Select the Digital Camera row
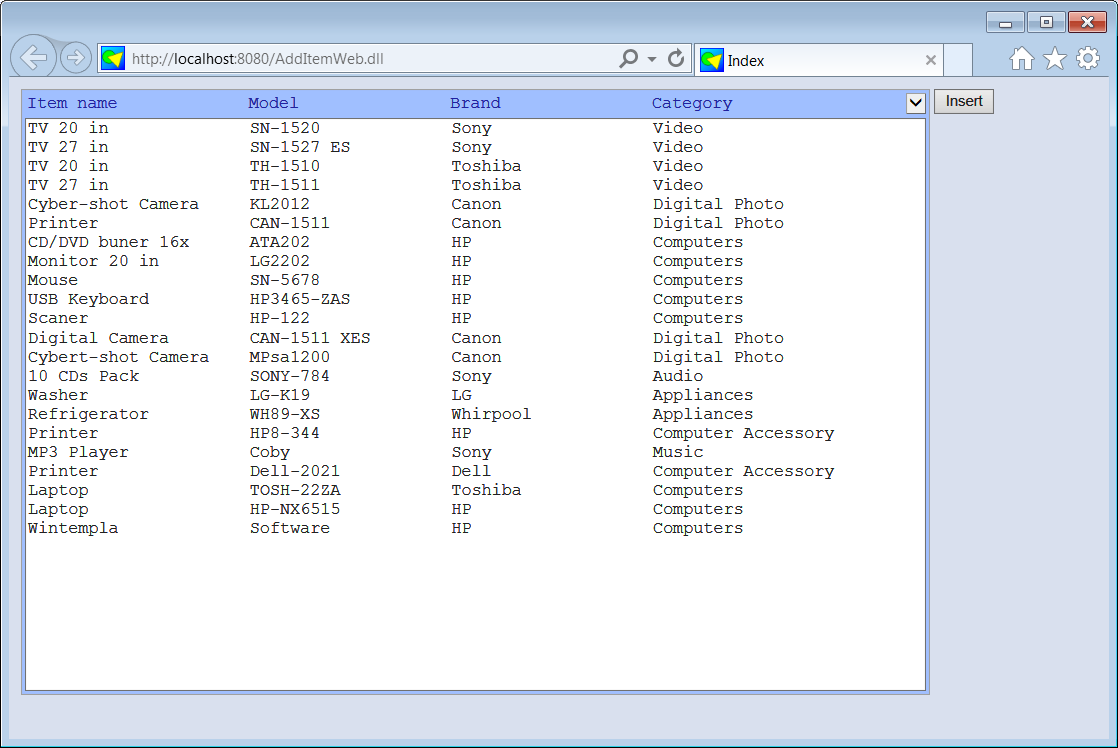Viewport: 1118px width, 748px height. click(476, 338)
